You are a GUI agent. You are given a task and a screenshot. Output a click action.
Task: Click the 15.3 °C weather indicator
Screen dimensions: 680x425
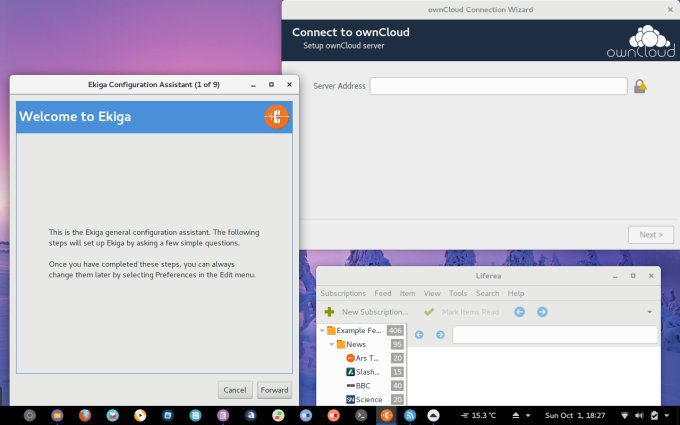click(x=478, y=415)
